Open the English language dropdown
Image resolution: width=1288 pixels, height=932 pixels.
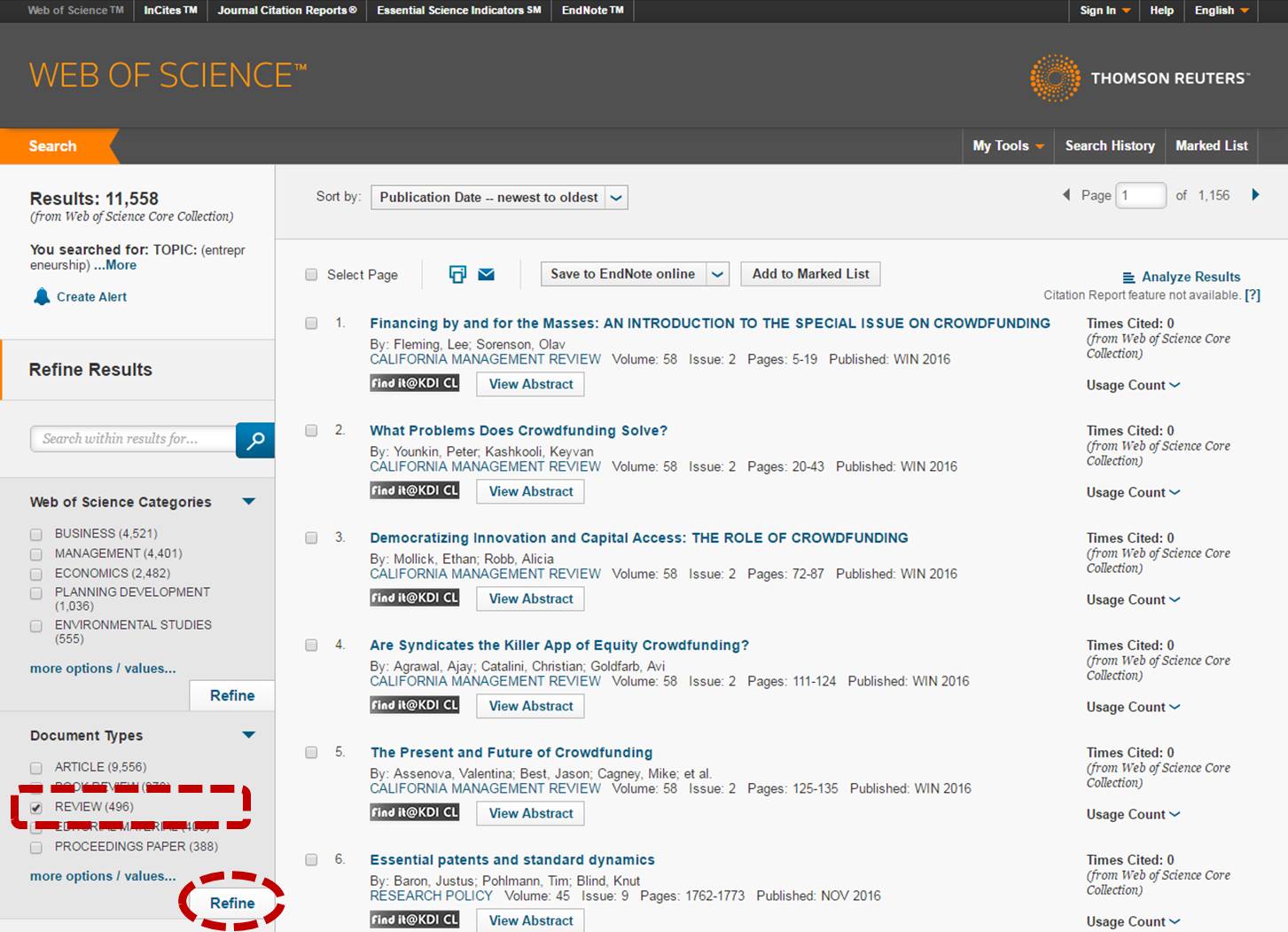coord(1222,11)
